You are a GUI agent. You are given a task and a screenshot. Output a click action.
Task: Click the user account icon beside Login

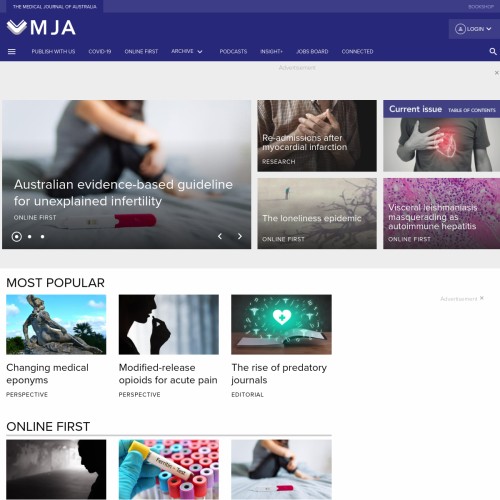[460, 29]
